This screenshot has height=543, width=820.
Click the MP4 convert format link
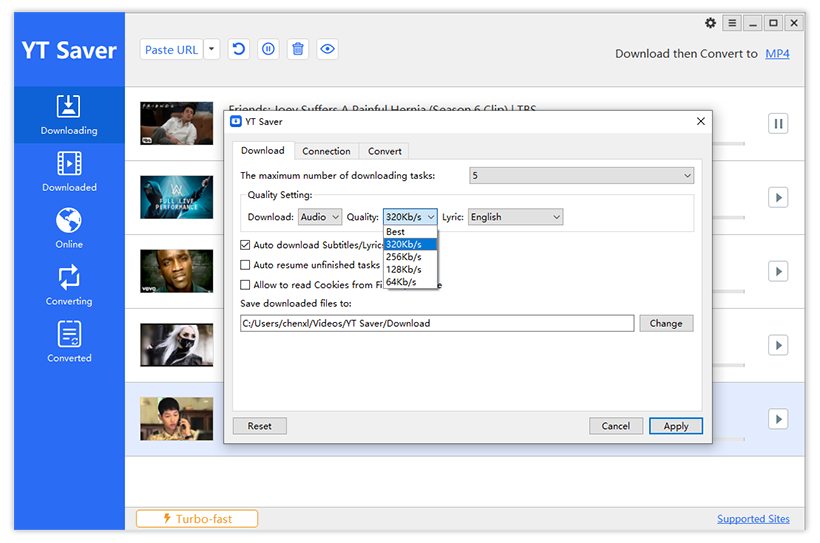777,53
